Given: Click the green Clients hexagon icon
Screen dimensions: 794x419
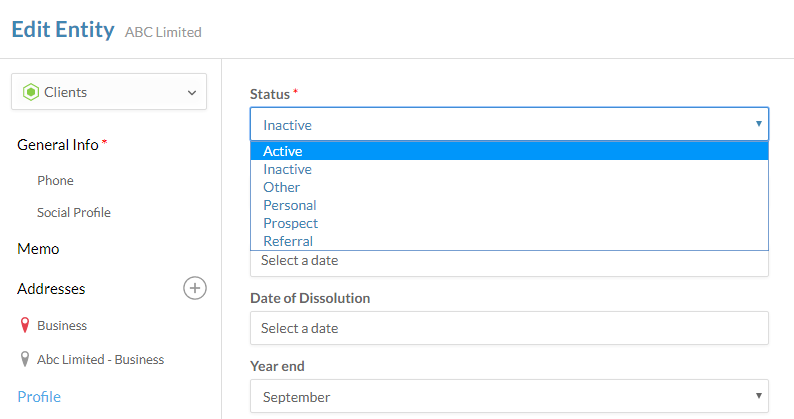Looking at the screenshot, I should tap(30, 92).
